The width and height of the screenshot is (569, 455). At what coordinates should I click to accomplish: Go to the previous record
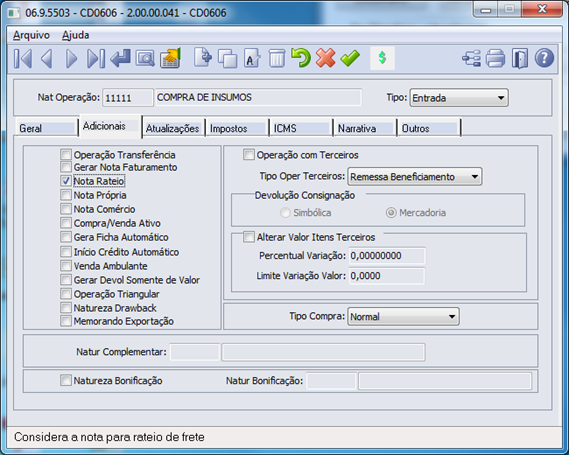(47, 58)
